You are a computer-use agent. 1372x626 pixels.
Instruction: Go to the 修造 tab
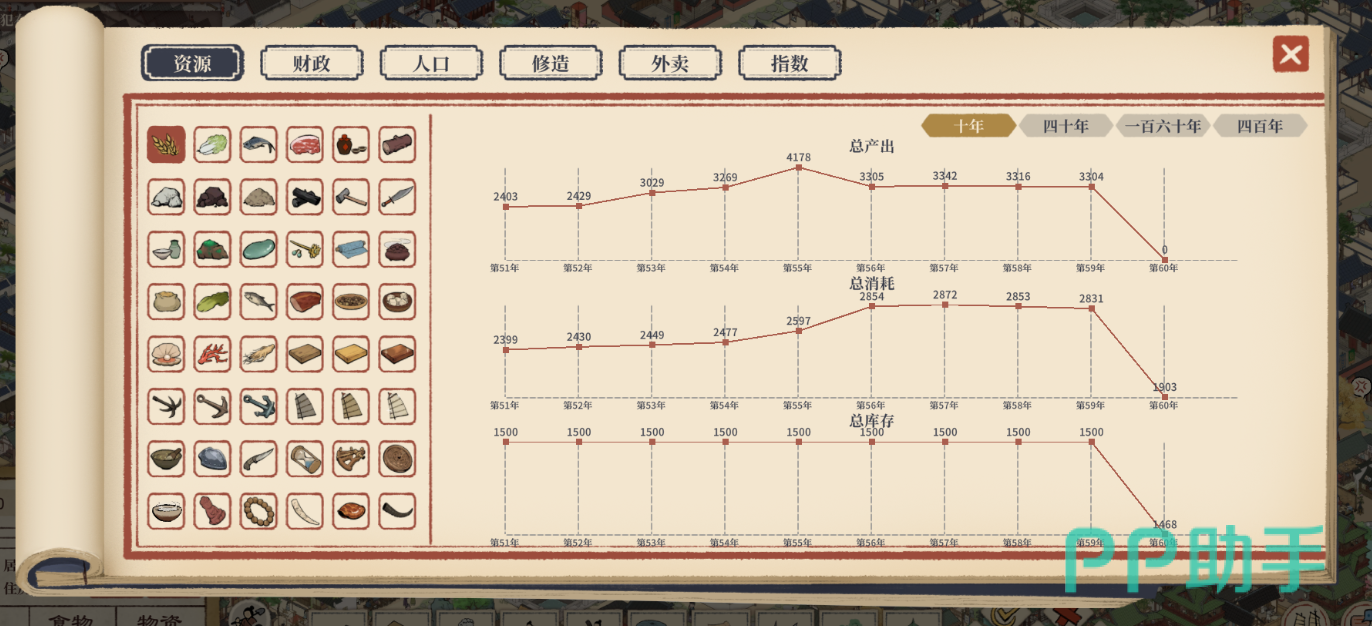[x=551, y=63]
